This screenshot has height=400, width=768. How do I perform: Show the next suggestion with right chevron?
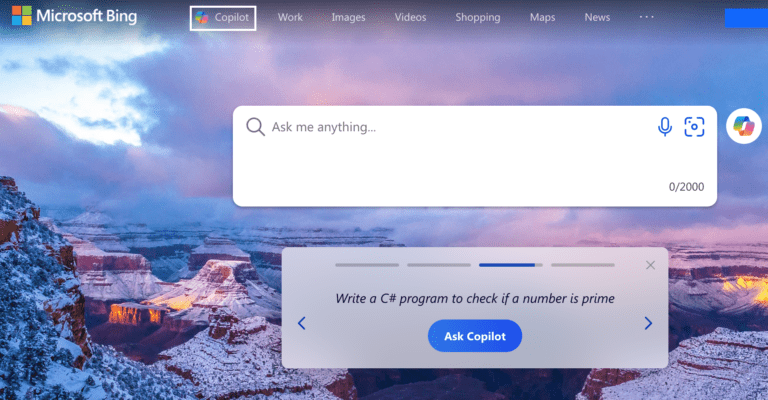pyautogui.click(x=648, y=323)
